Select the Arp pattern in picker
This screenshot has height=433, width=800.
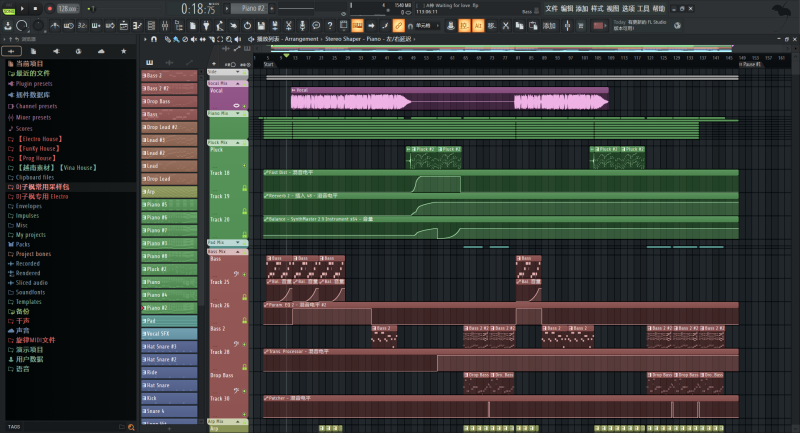click(x=169, y=192)
